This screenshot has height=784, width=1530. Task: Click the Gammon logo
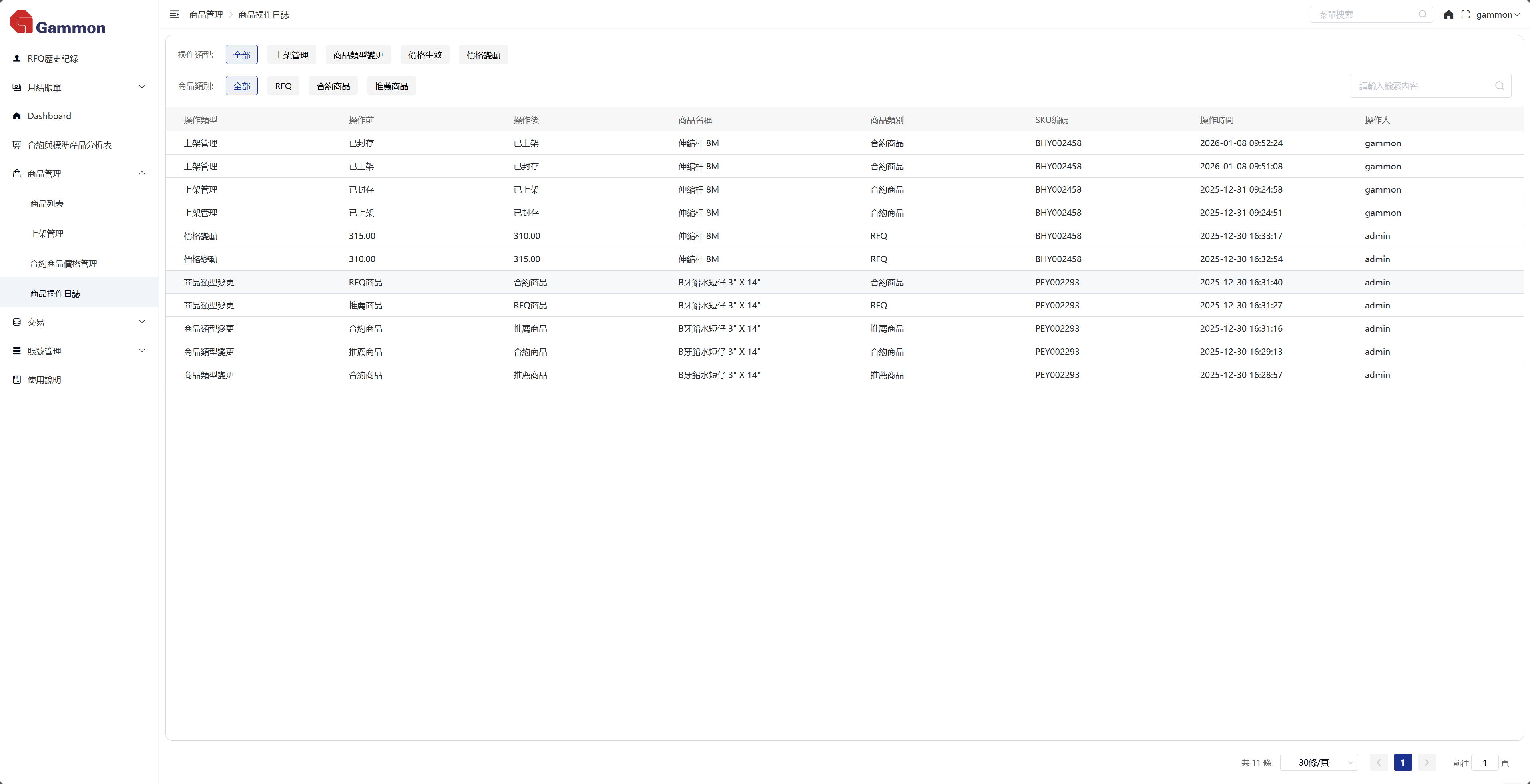click(58, 22)
